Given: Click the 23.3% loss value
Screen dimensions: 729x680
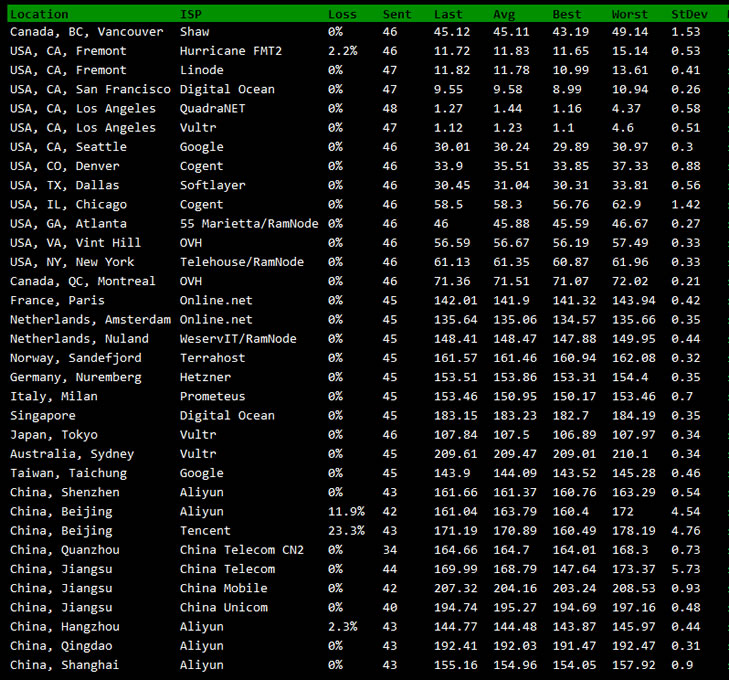Looking at the screenshot, I should click(346, 530).
